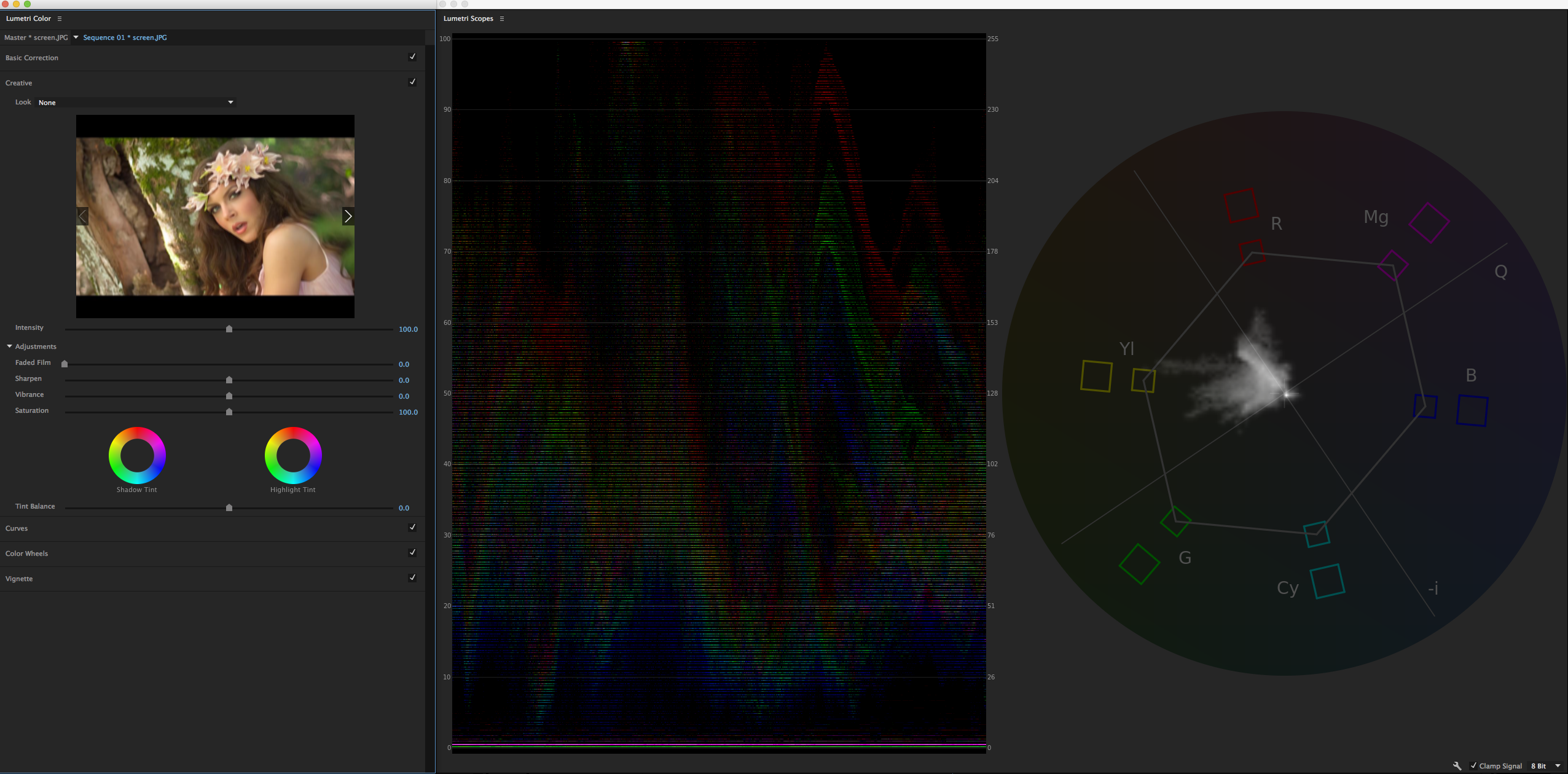Viewport: 1568px width, 774px height.
Task: Select the Sequence 01 * screen.JPG tab
Action: coord(125,37)
